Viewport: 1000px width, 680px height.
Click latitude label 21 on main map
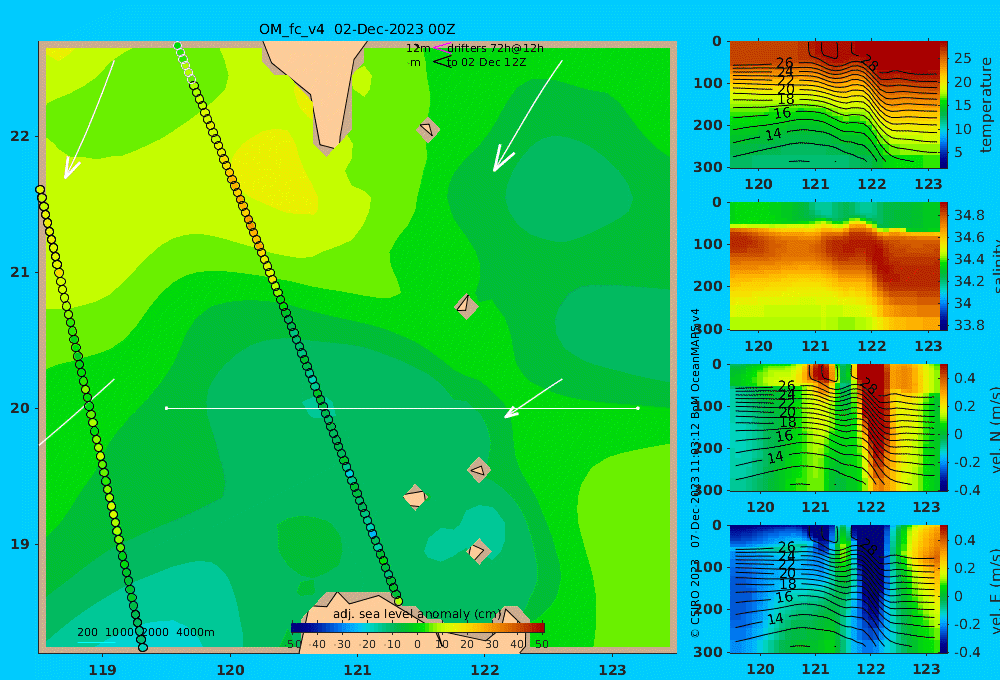coord(20,272)
